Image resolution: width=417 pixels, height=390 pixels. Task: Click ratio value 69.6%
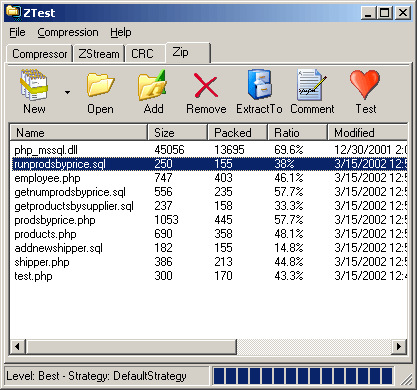[x=289, y=150]
